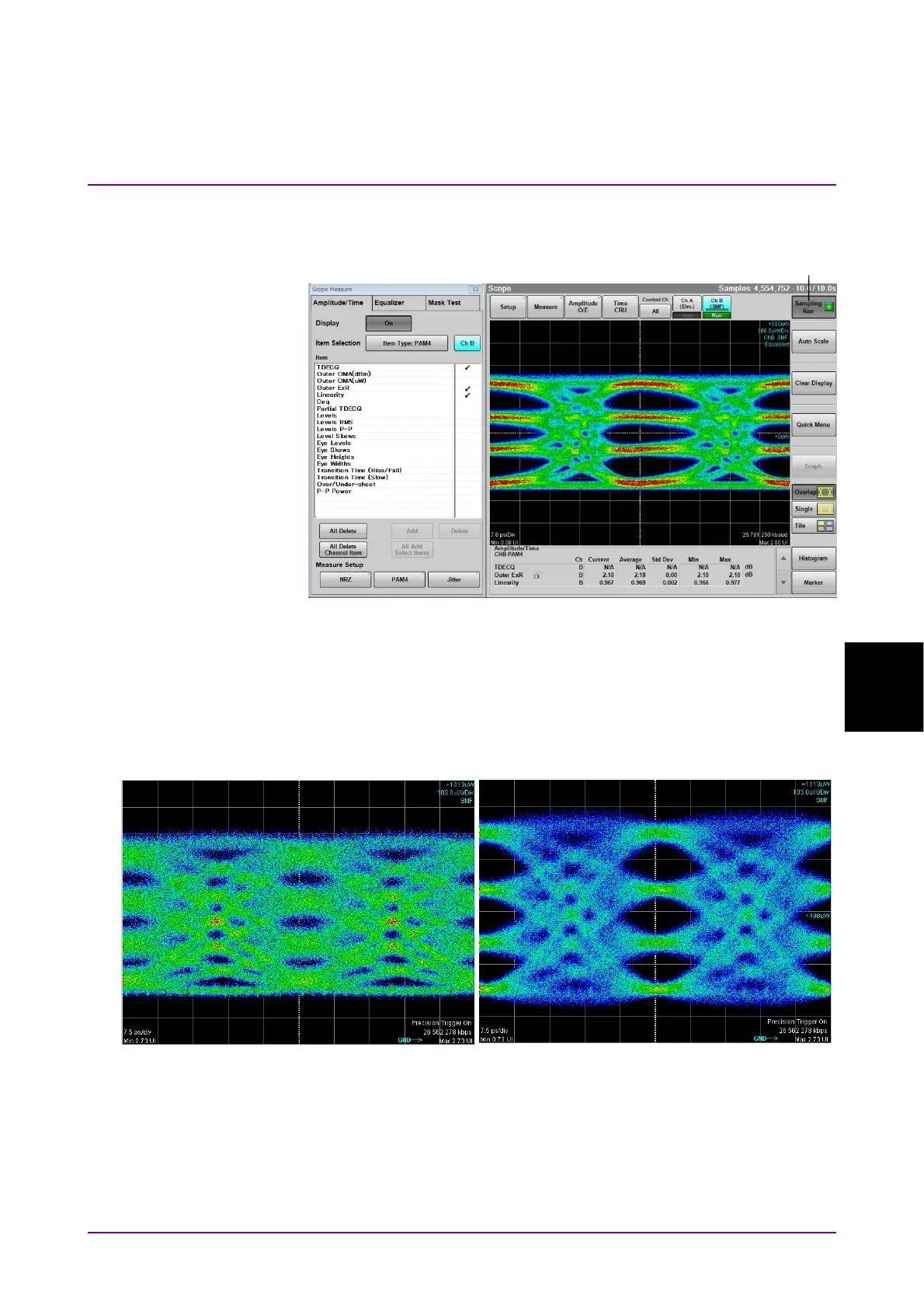This screenshot has height=1308, width=924.
Task: Select the Single display mode icon
Action: click(x=825, y=510)
